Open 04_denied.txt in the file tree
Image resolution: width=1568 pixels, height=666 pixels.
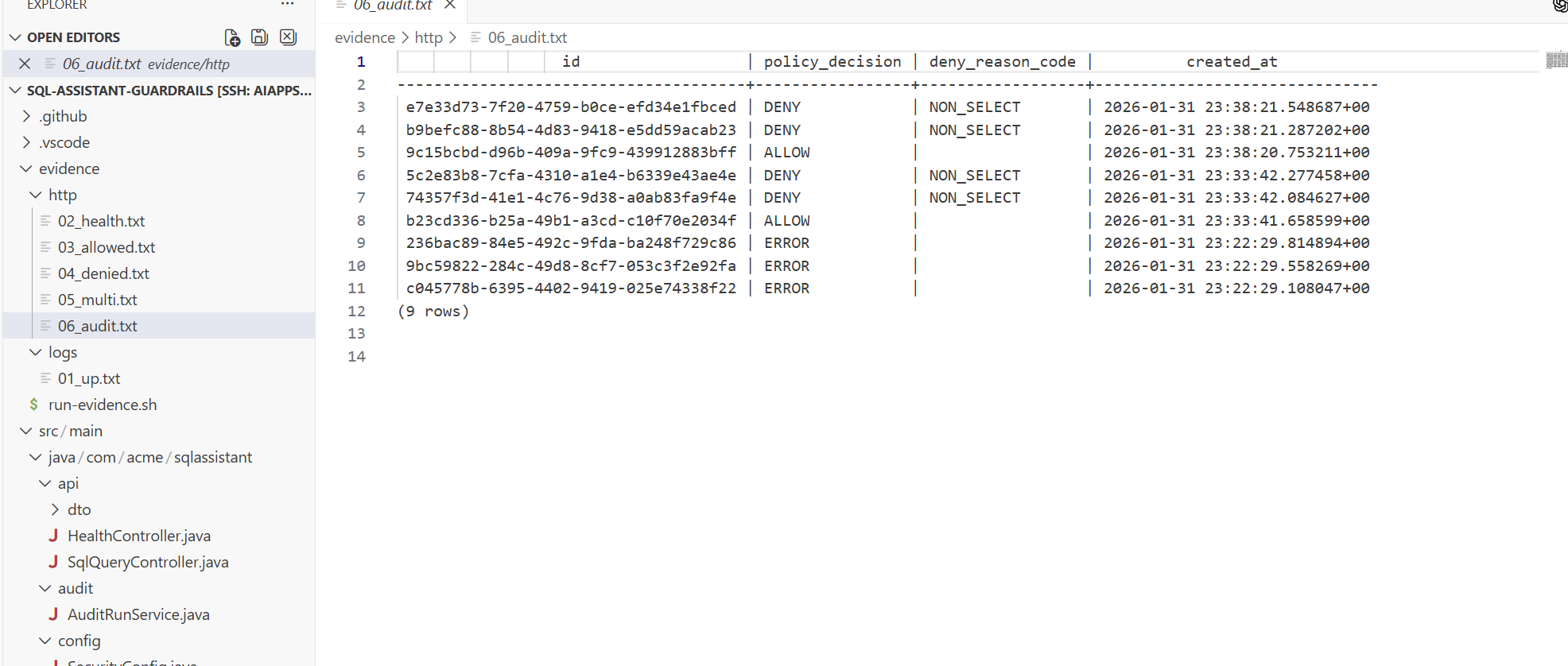[103, 273]
